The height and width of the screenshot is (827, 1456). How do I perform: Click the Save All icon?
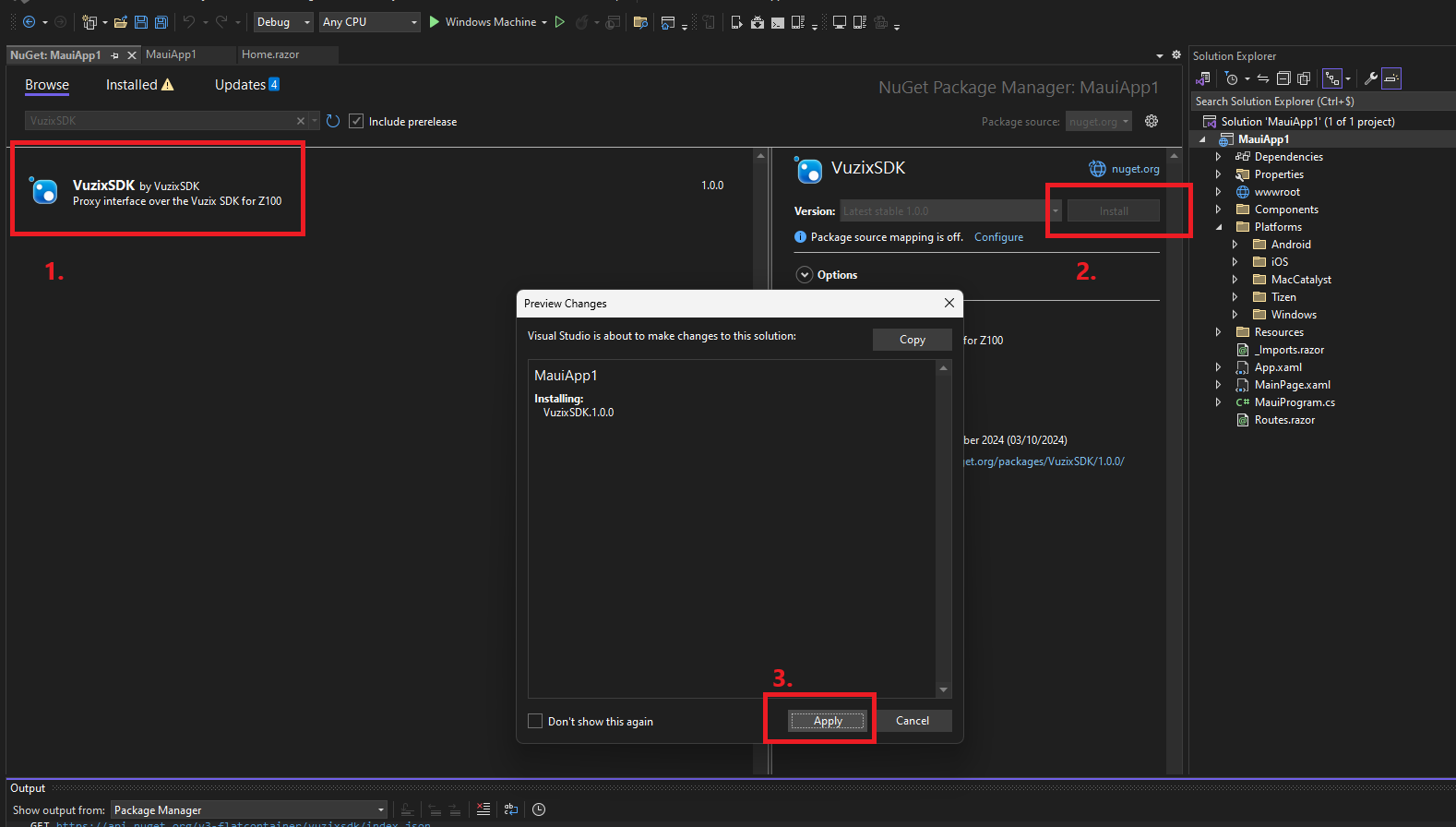coord(161,22)
